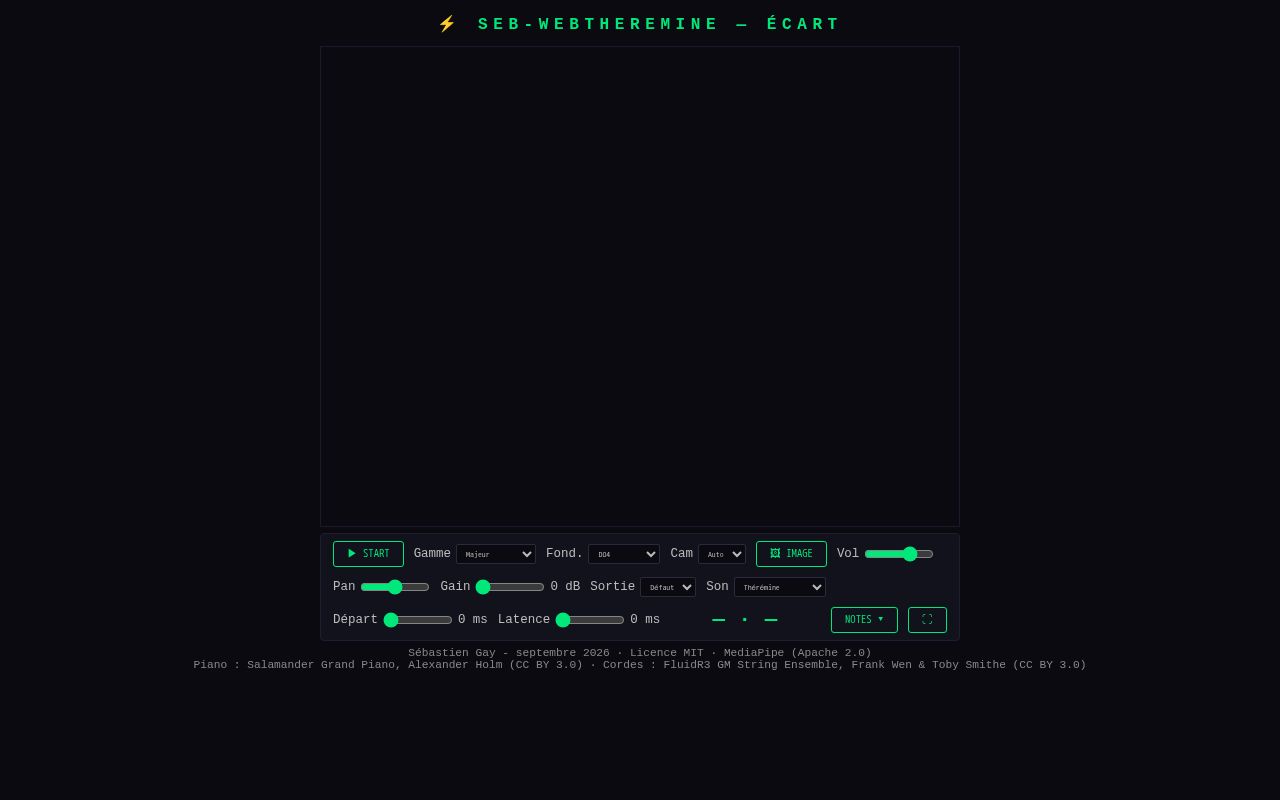Click the "Gamme" label

432,554
